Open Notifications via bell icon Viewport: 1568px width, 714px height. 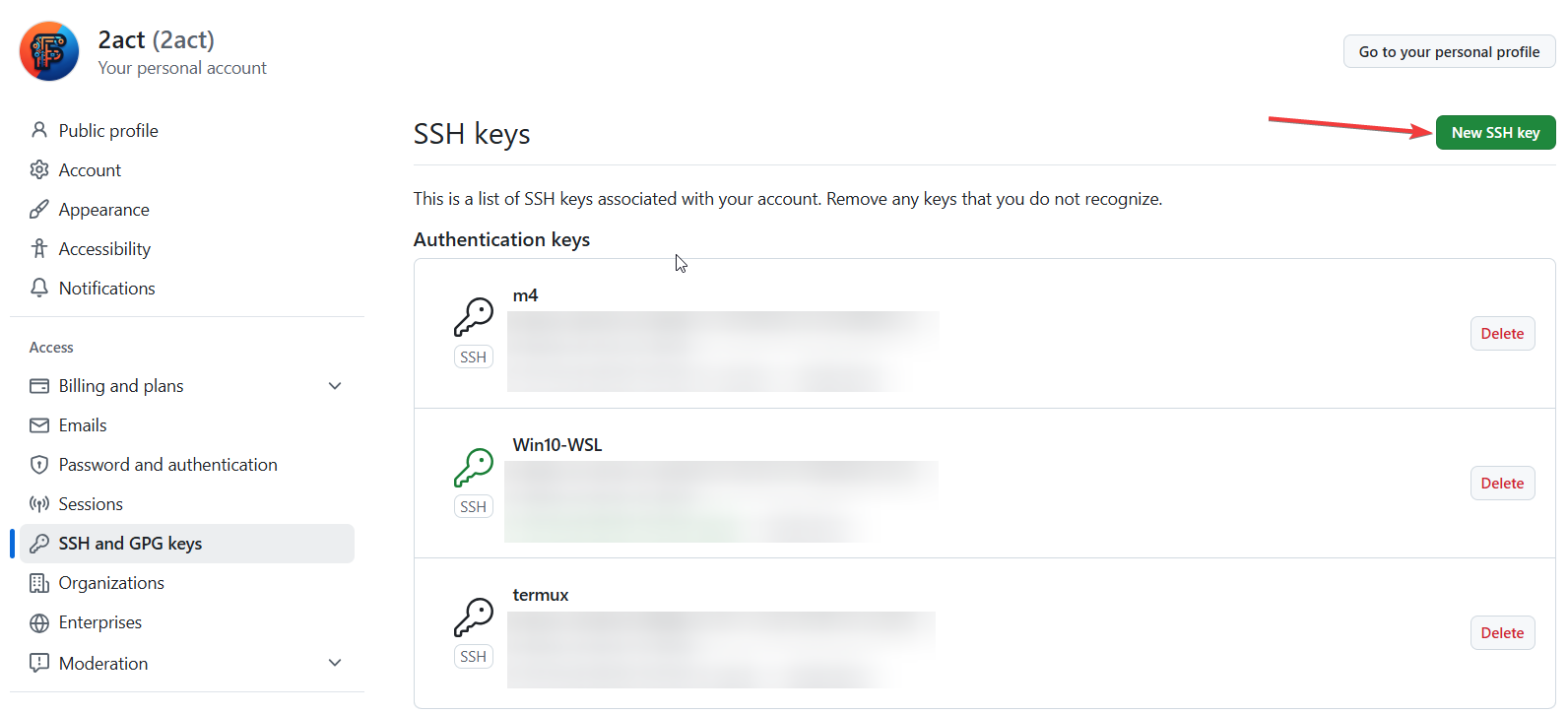39,288
